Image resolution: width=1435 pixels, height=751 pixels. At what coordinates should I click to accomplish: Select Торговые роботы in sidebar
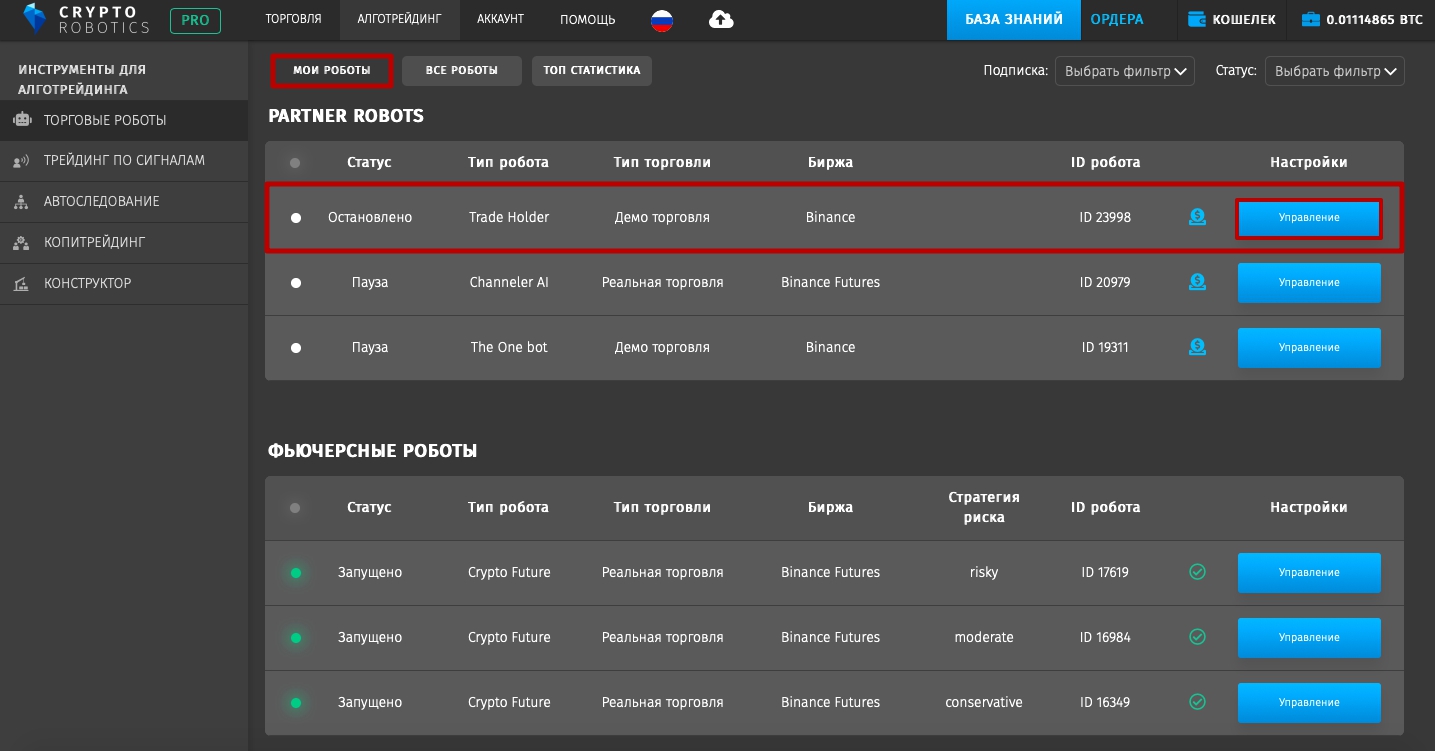coord(124,120)
